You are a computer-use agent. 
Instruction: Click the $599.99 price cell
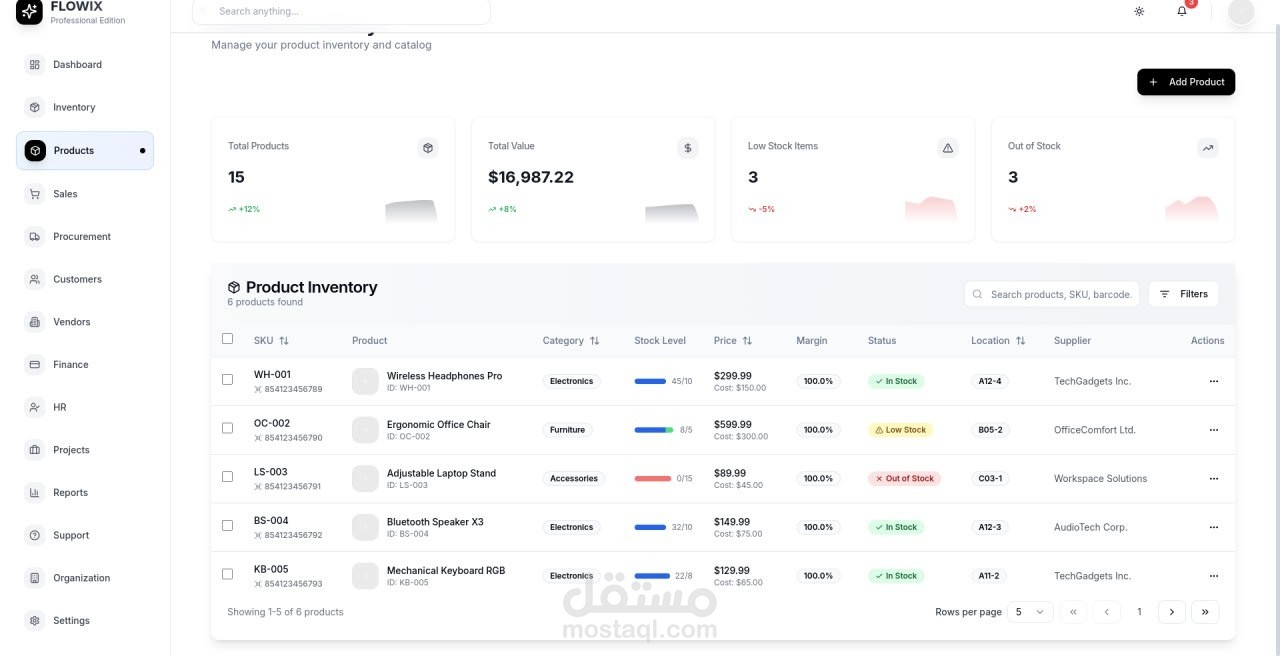point(733,424)
